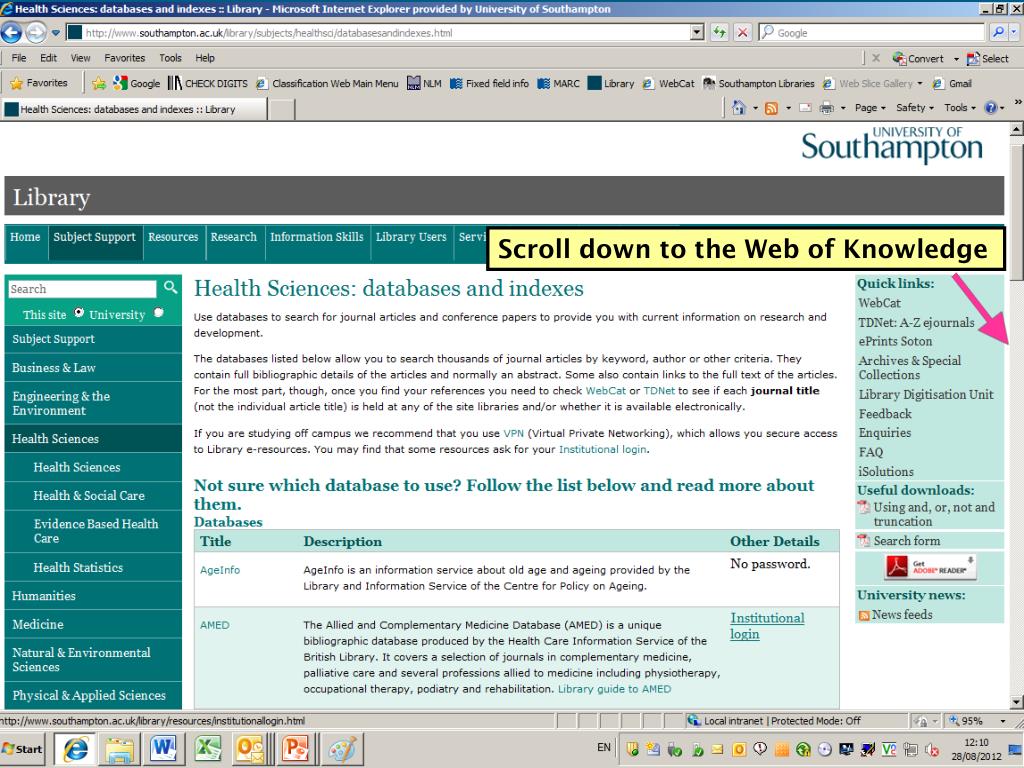Viewport: 1024px width, 768px height.
Task: Open Microsoft Excel from the taskbar
Action: click(208, 748)
